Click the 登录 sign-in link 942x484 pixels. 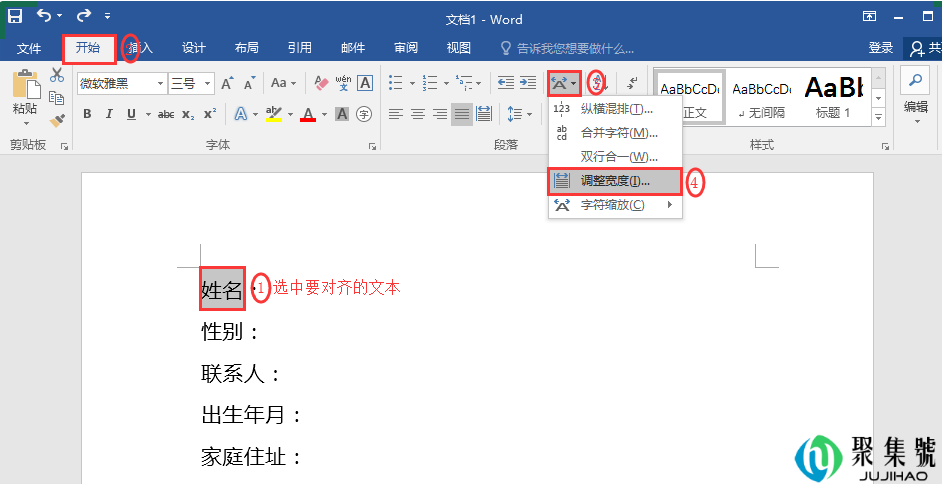coord(881,48)
